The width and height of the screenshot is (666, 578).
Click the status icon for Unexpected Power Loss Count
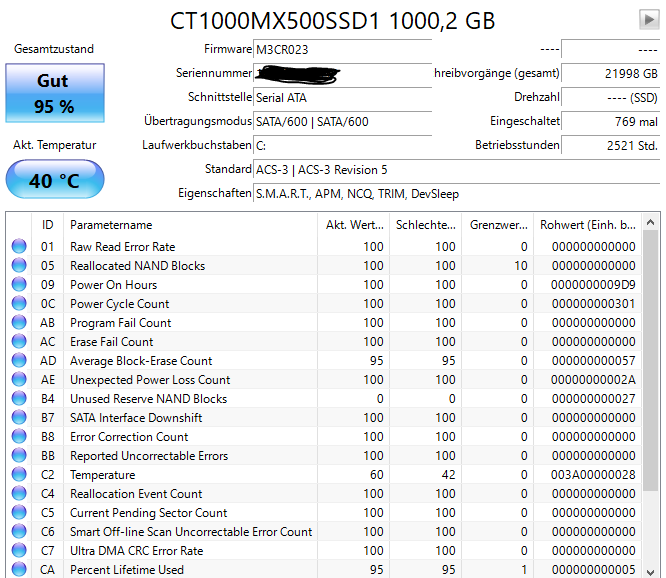(x=19, y=379)
